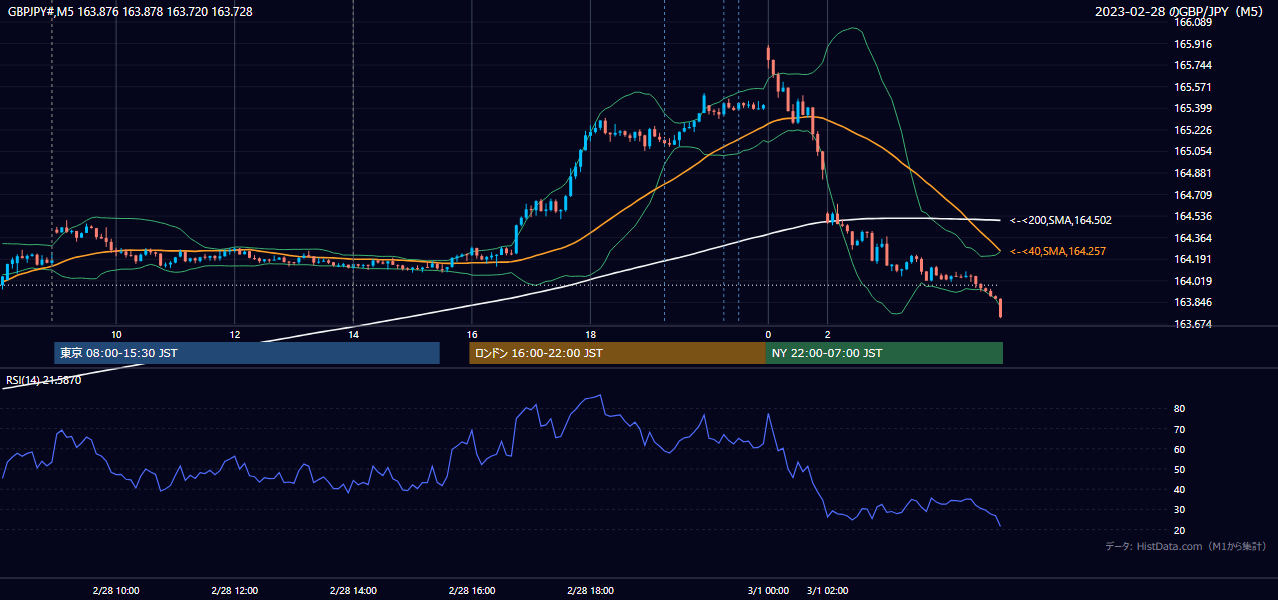
Task: Click the RSI scale value 30
Action: [x=1180, y=509]
